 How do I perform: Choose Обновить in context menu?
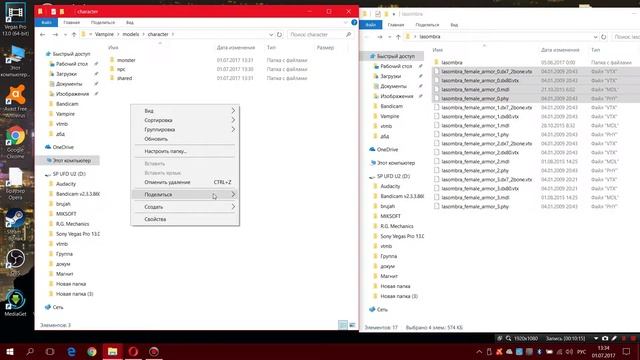[185, 139]
